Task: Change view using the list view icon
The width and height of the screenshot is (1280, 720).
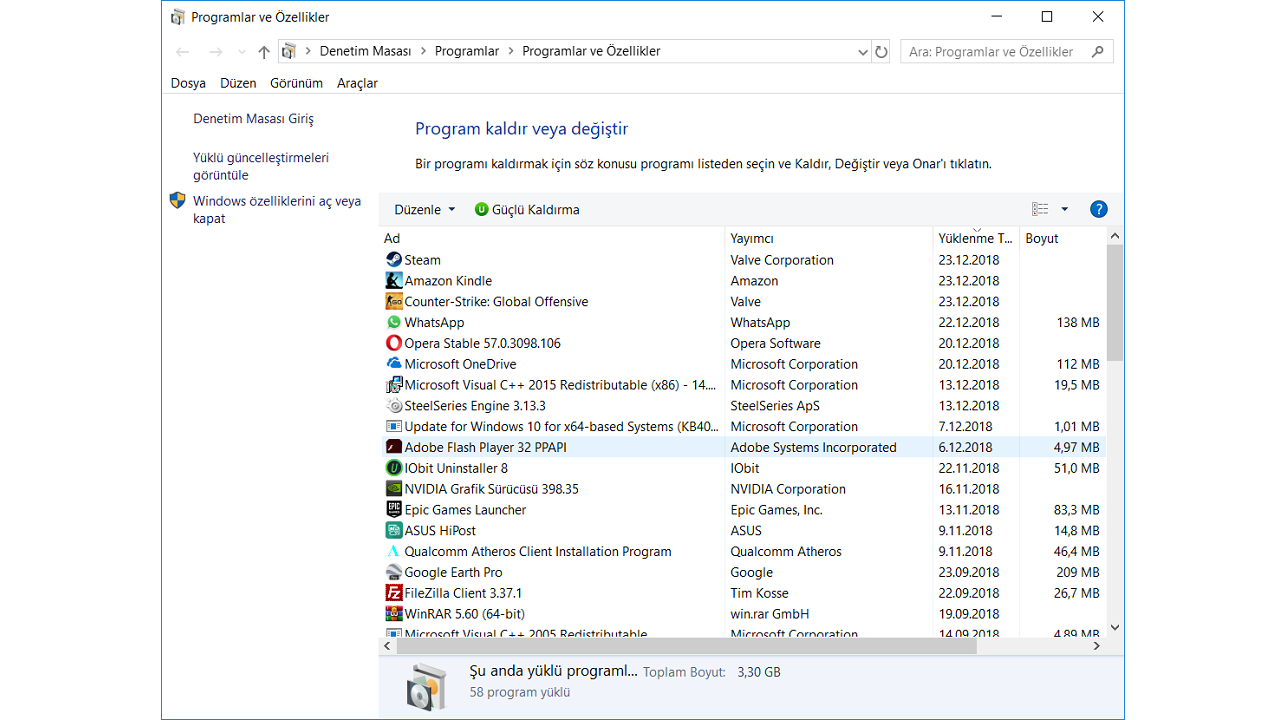Action: [x=1040, y=209]
